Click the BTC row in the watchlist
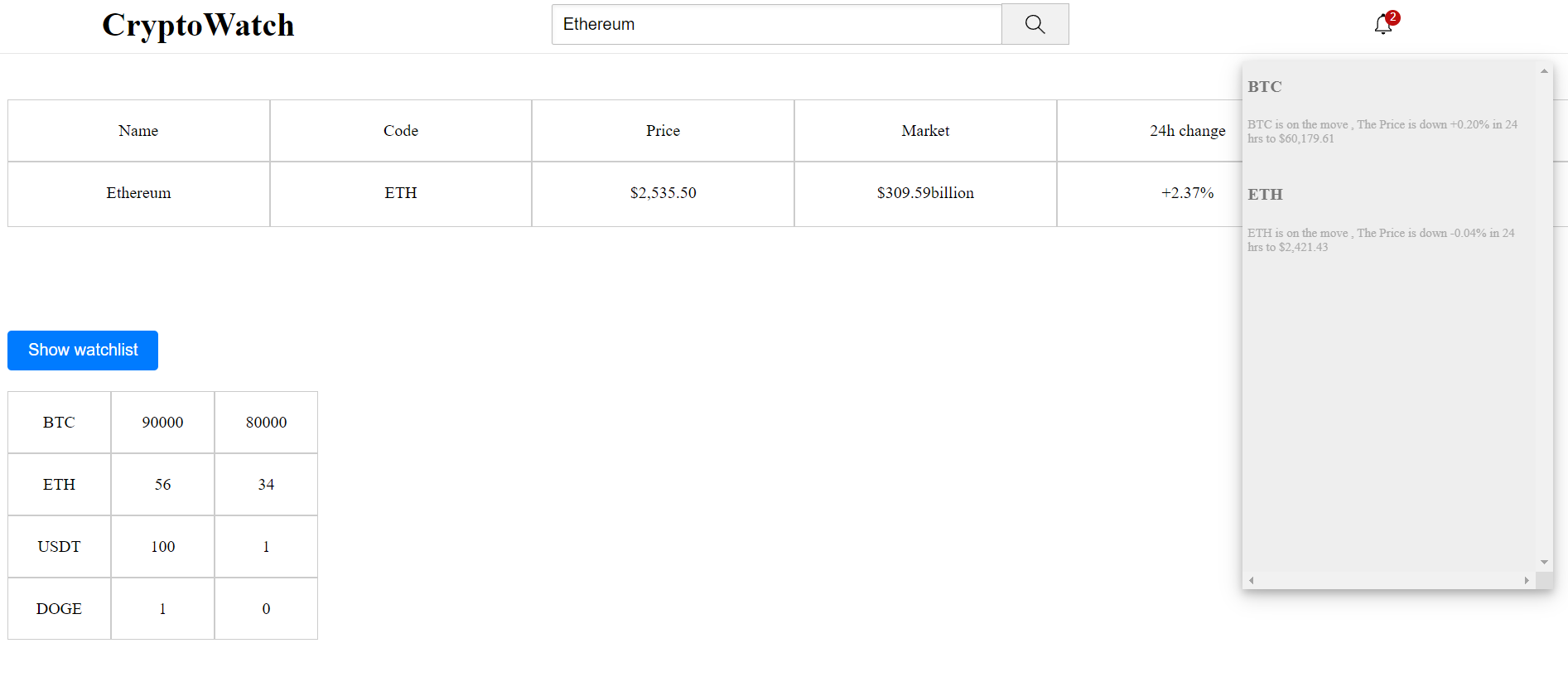Image resolution: width=1568 pixels, height=677 pixels. point(59,423)
